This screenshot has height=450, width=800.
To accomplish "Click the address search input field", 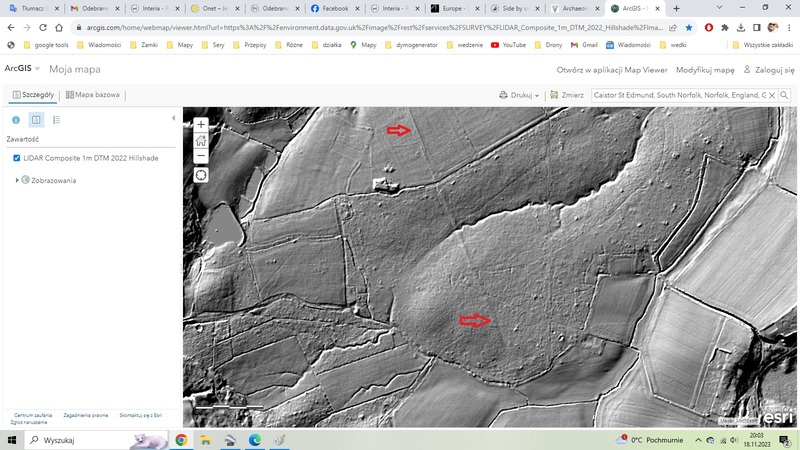I will 678,95.
